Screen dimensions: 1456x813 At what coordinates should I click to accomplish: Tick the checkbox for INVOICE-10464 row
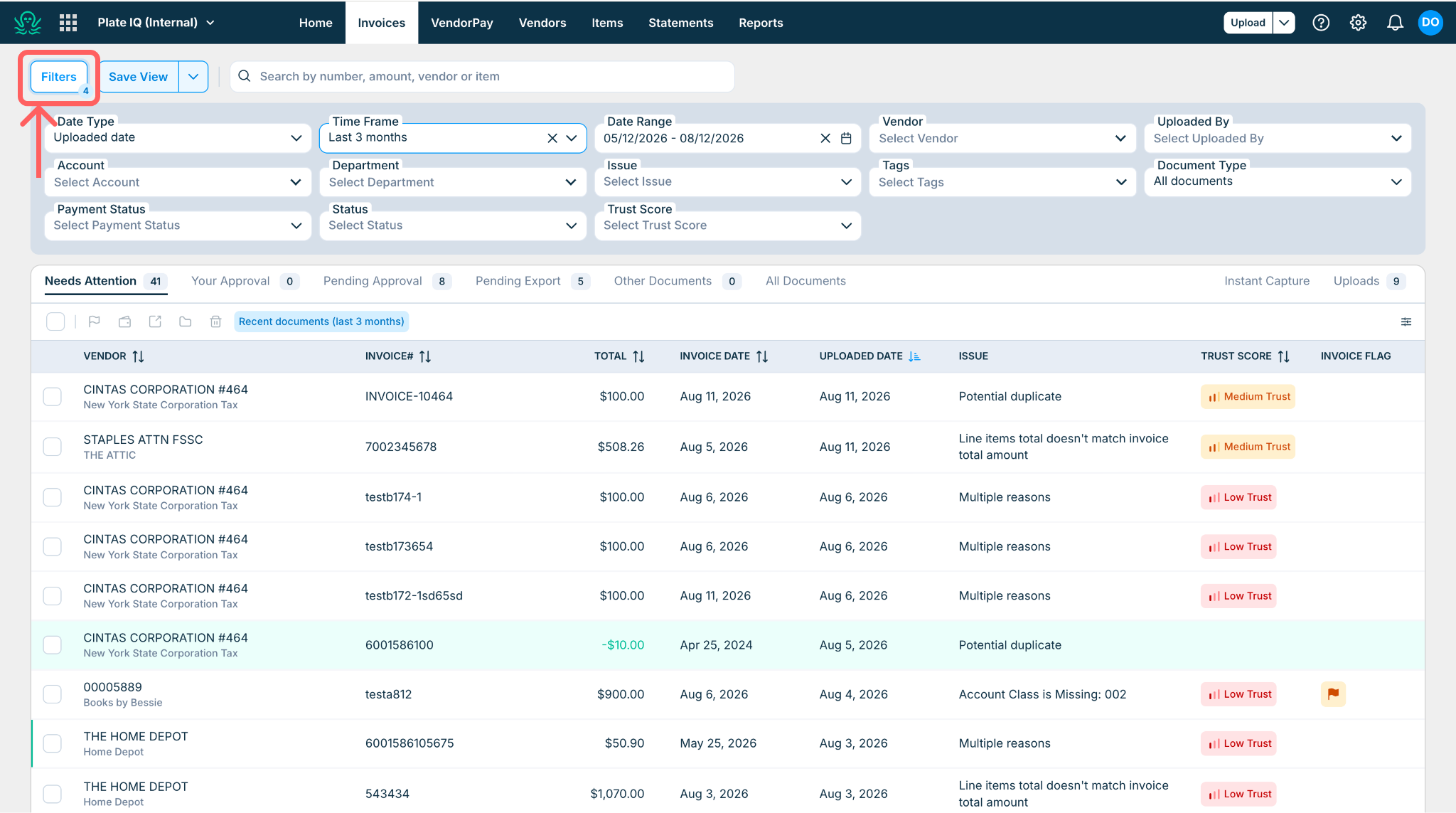pyautogui.click(x=53, y=396)
